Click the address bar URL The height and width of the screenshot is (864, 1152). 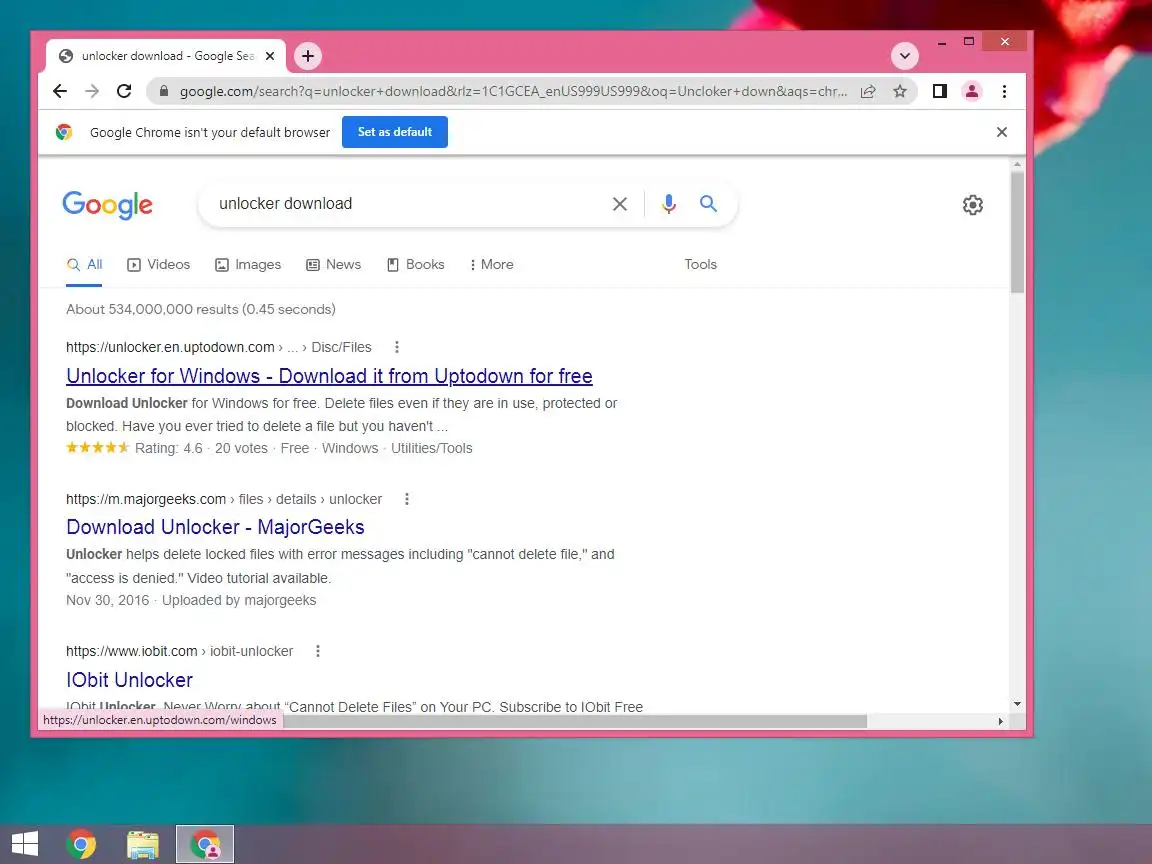tap(514, 91)
